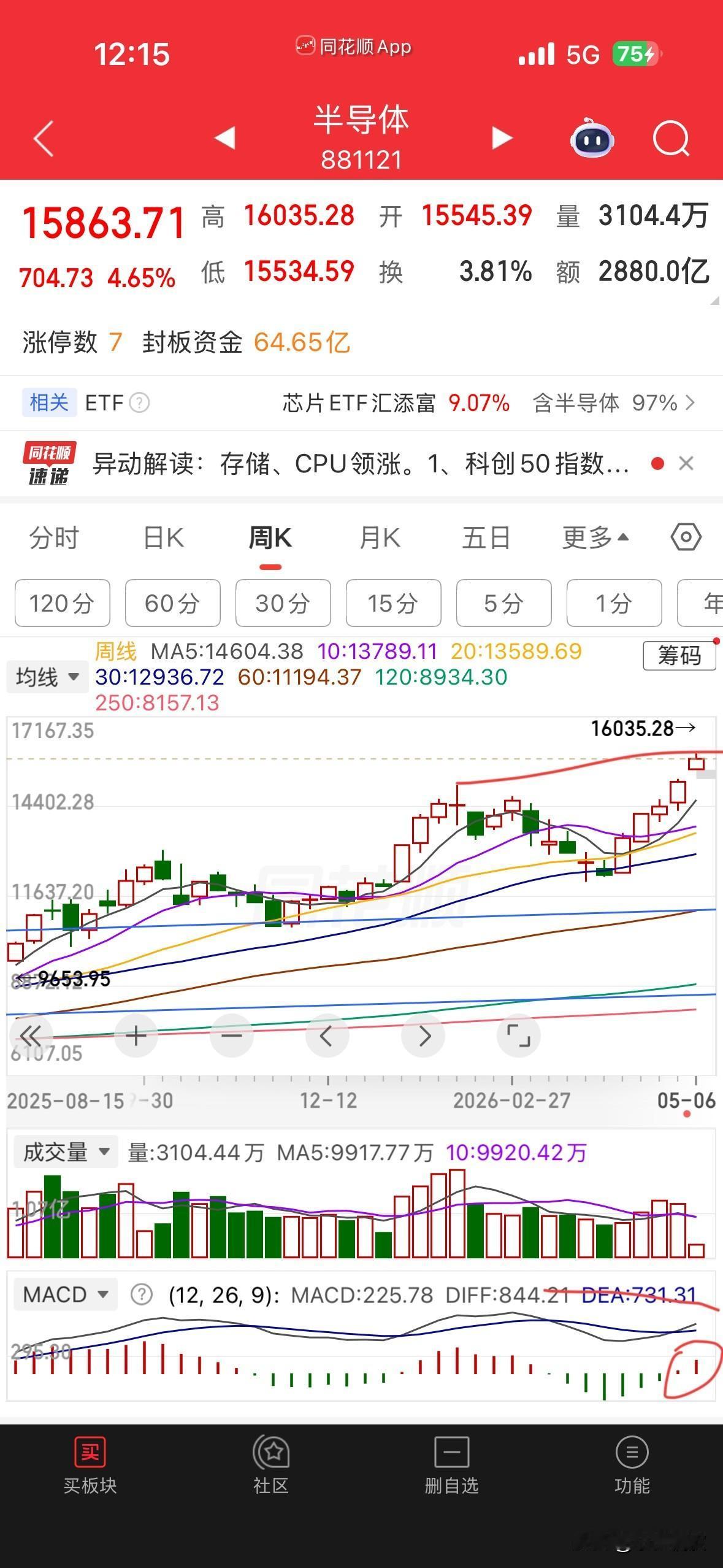Tap the latest volume bar
Viewport: 723px width, 1568px height.
click(696, 1250)
